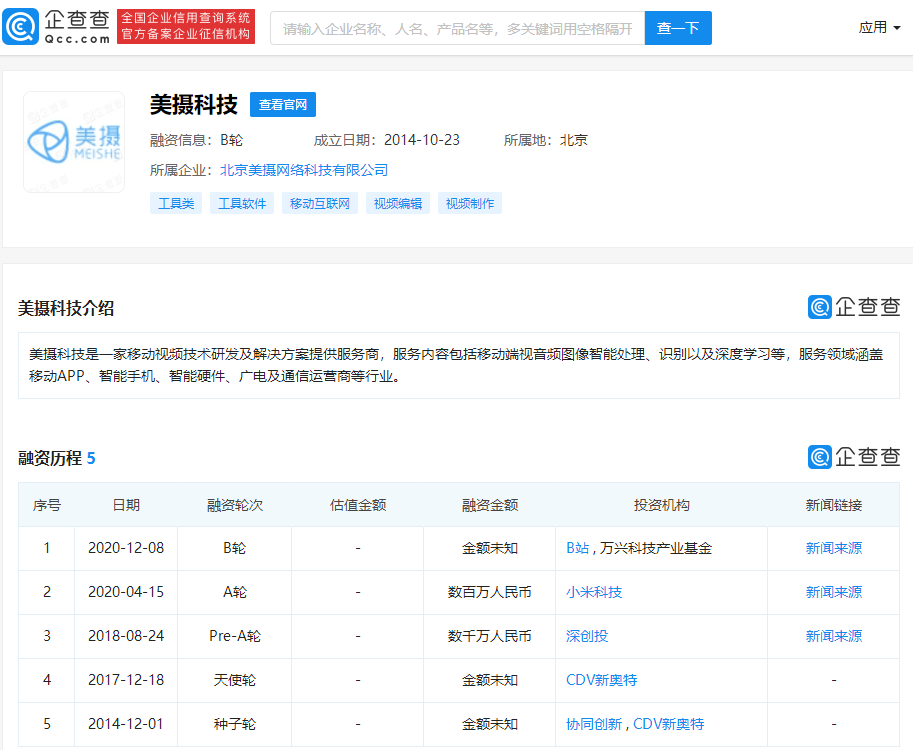Open the 小米科技 investor link
The width and height of the screenshot is (913, 750).
pyautogui.click(x=594, y=592)
